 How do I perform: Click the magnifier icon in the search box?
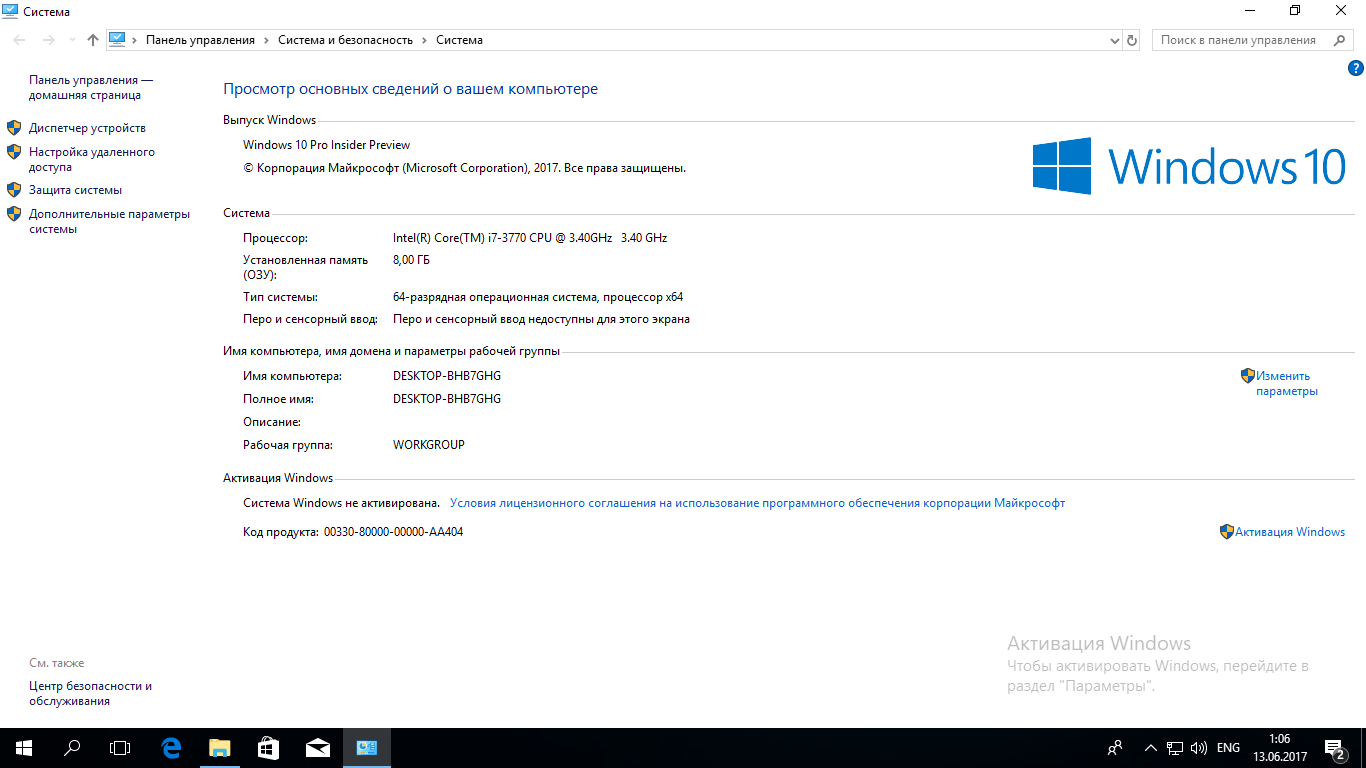click(1339, 40)
